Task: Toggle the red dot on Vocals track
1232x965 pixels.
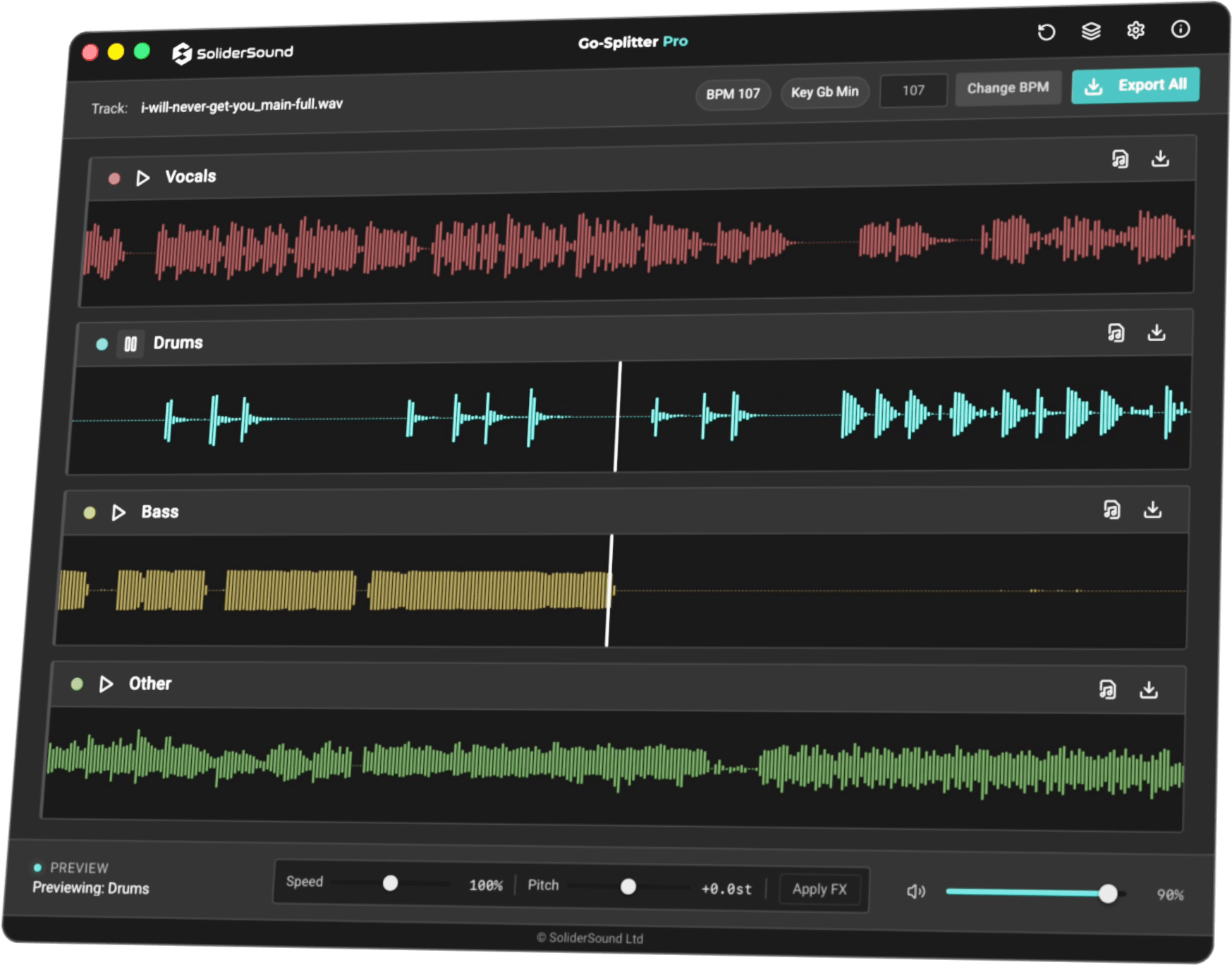Action: click(114, 178)
